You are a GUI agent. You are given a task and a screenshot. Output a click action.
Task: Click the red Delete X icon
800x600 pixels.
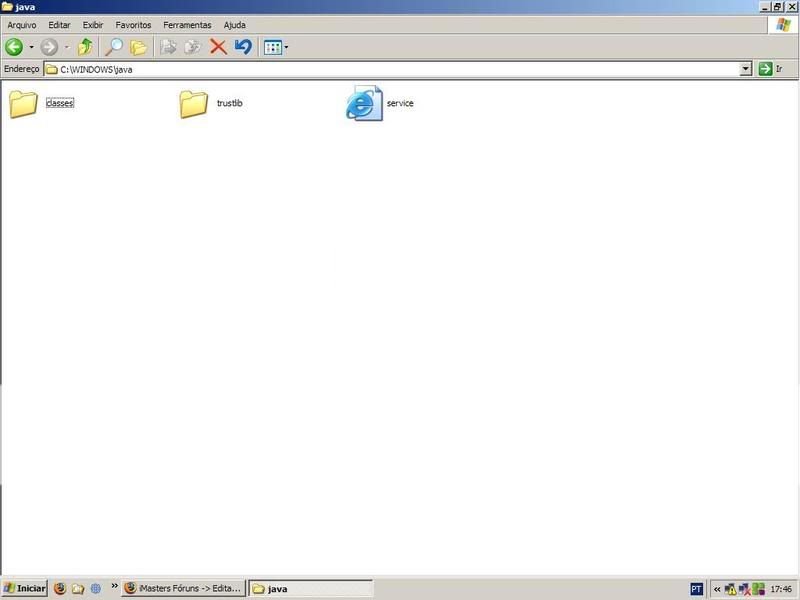point(217,47)
